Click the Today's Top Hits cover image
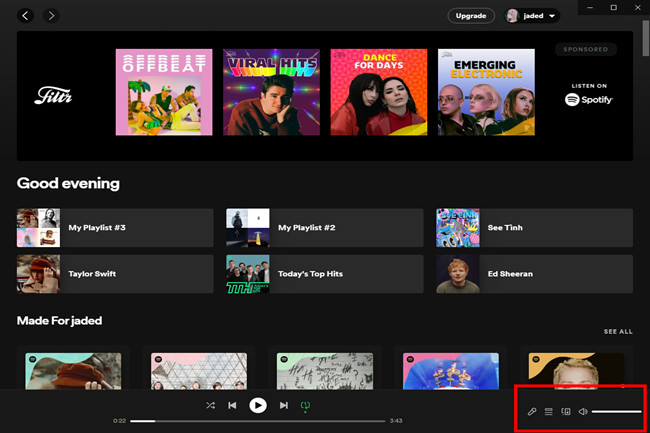Viewport: 650px width, 433px height. coord(248,274)
